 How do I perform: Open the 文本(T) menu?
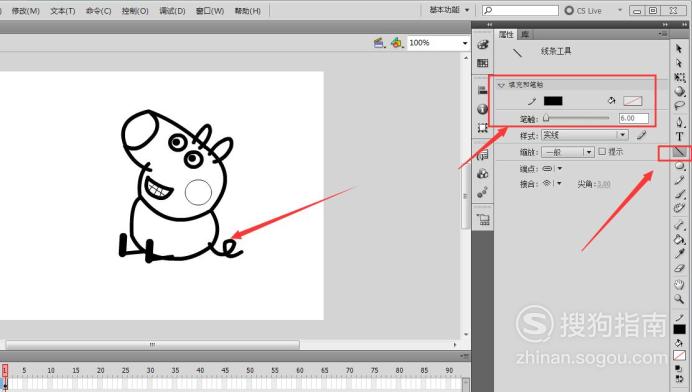pos(63,11)
